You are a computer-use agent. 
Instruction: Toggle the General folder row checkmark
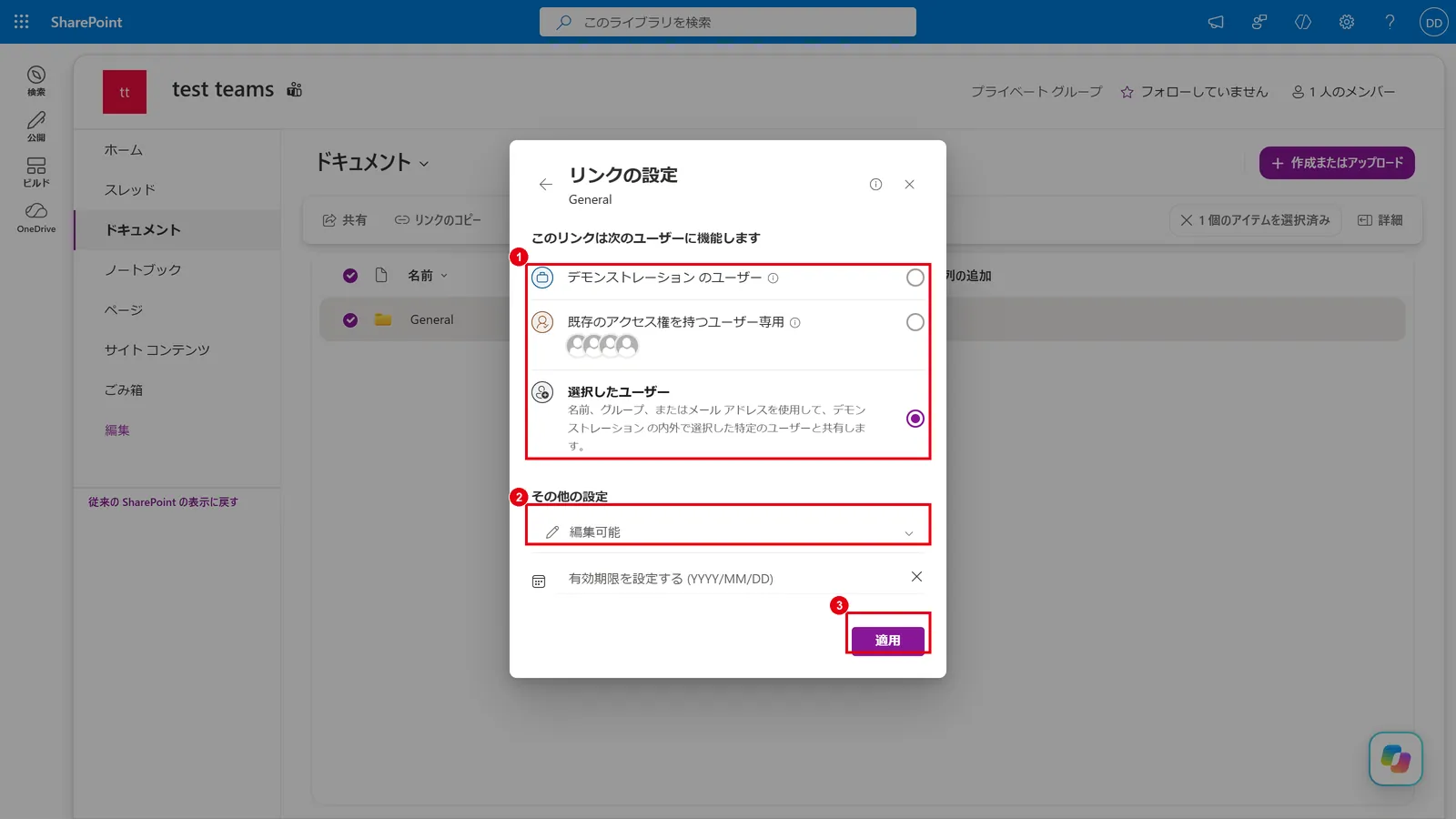pyautogui.click(x=350, y=320)
